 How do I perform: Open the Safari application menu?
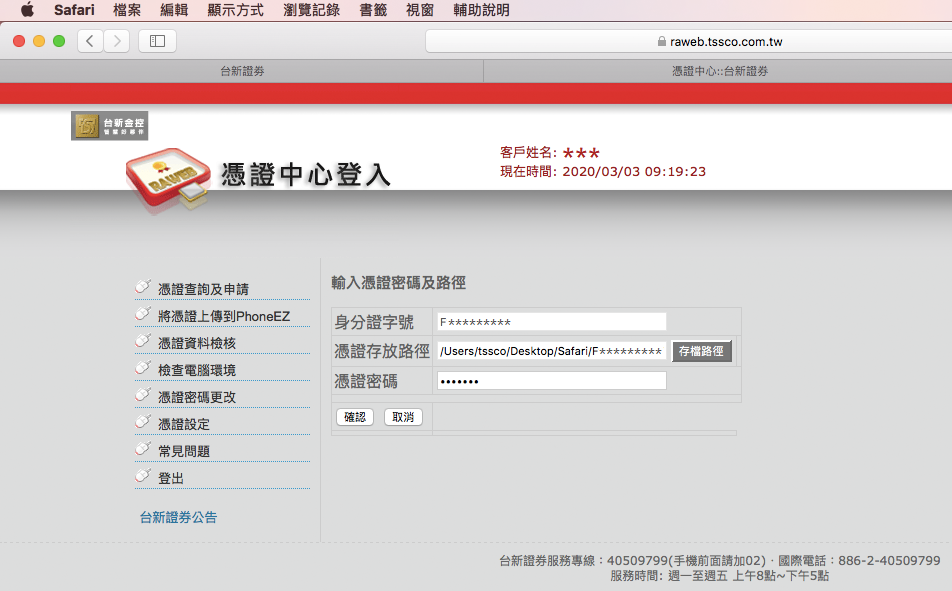(x=74, y=10)
